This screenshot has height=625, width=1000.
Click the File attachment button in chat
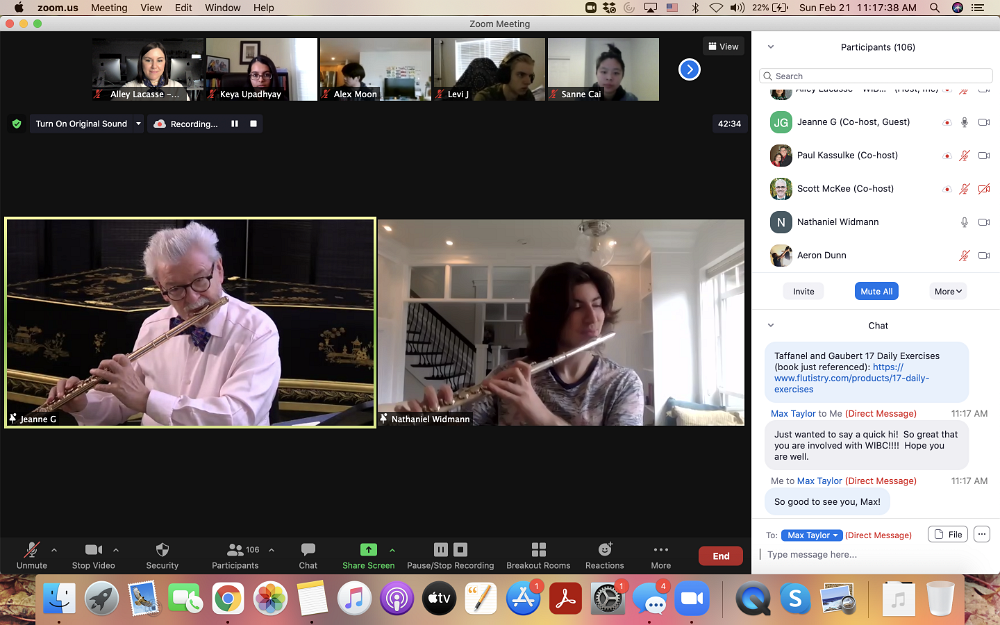point(948,534)
